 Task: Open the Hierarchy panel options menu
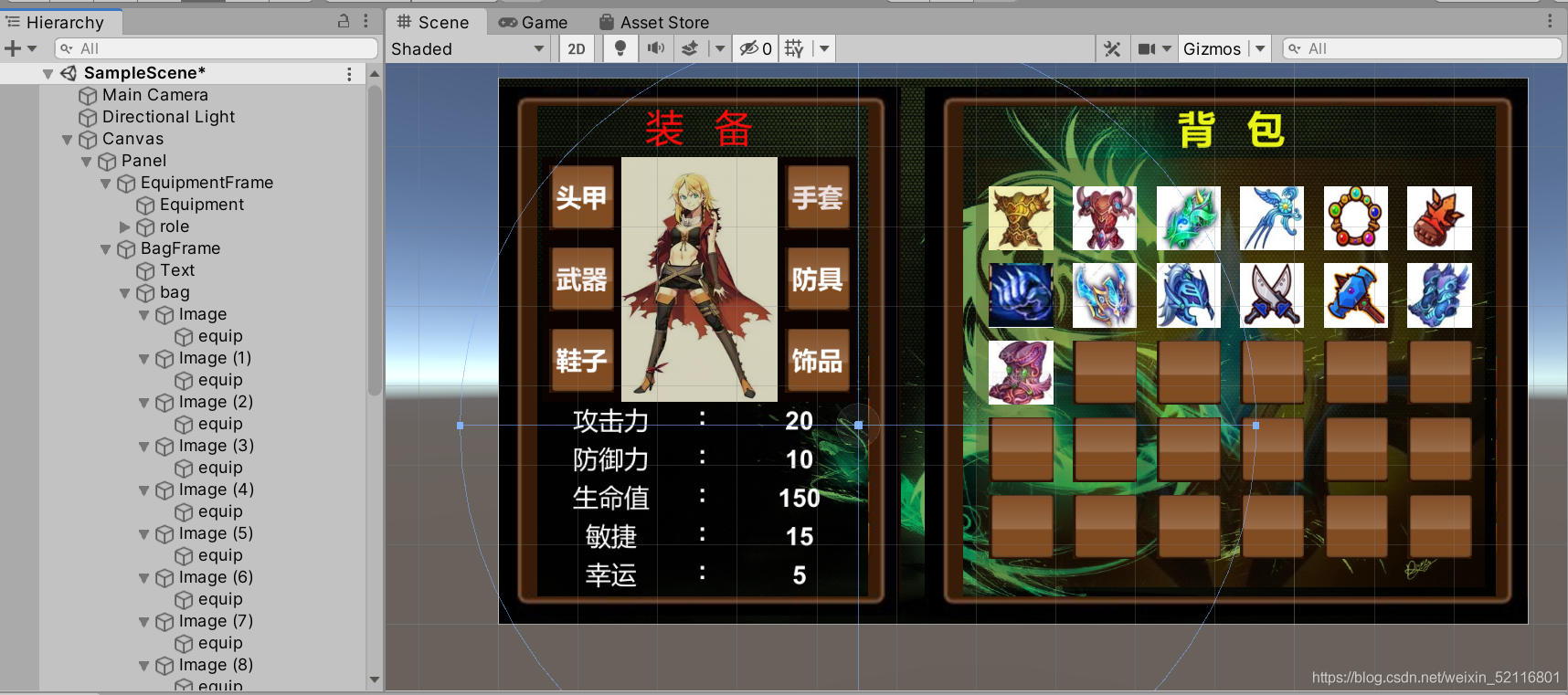(x=366, y=21)
